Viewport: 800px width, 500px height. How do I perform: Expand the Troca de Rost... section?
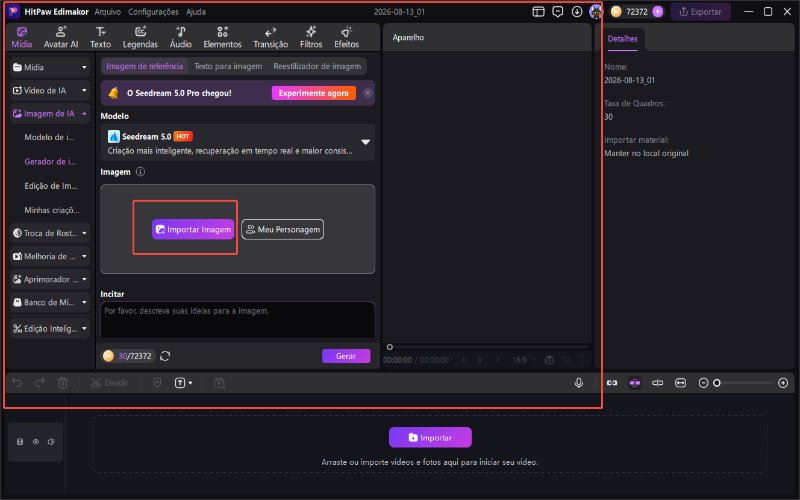(x=49, y=233)
